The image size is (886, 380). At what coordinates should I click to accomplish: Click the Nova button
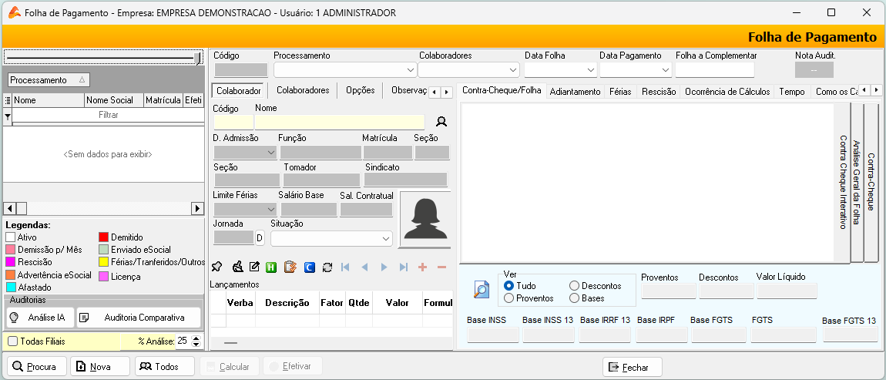pos(100,367)
